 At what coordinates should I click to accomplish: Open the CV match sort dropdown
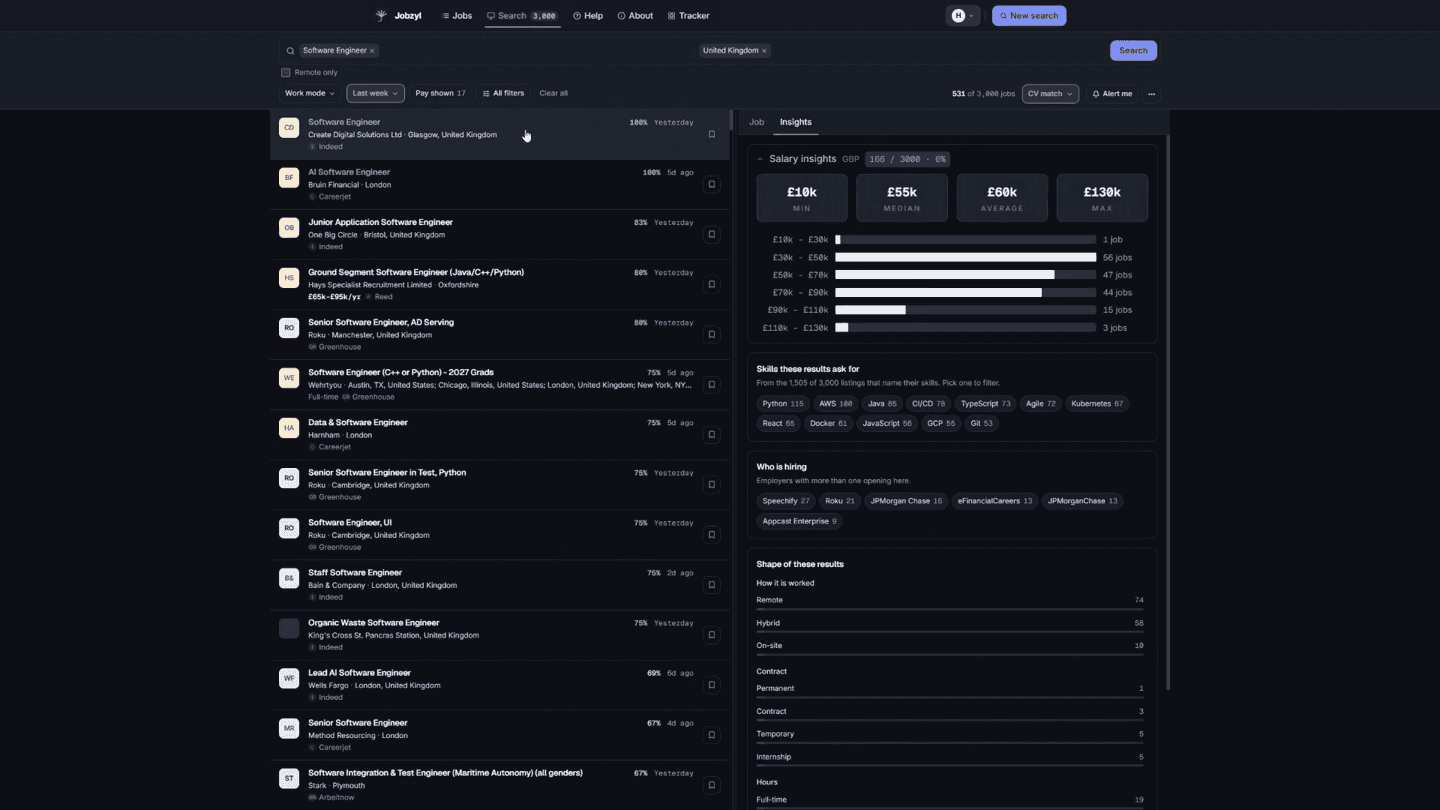click(x=1050, y=94)
